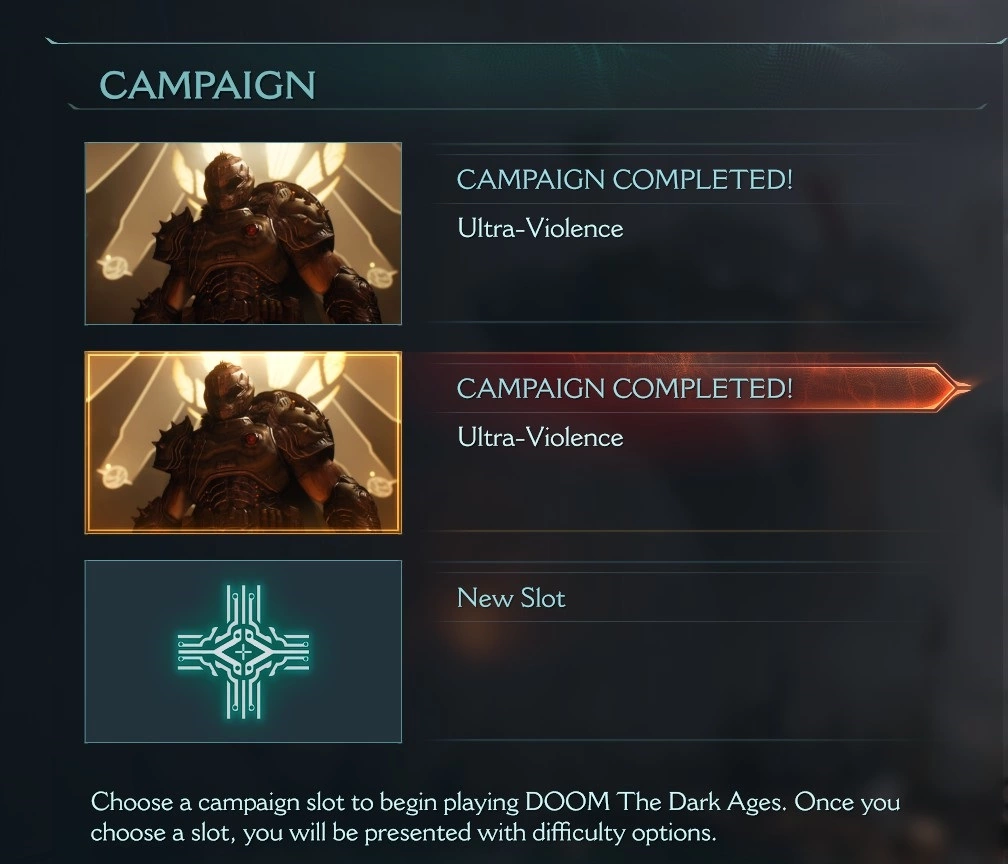This screenshot has height=864, width=1008.
Task: Click Ultra-Violence under the highlighted campaign slot
Action: coord(540,437)
